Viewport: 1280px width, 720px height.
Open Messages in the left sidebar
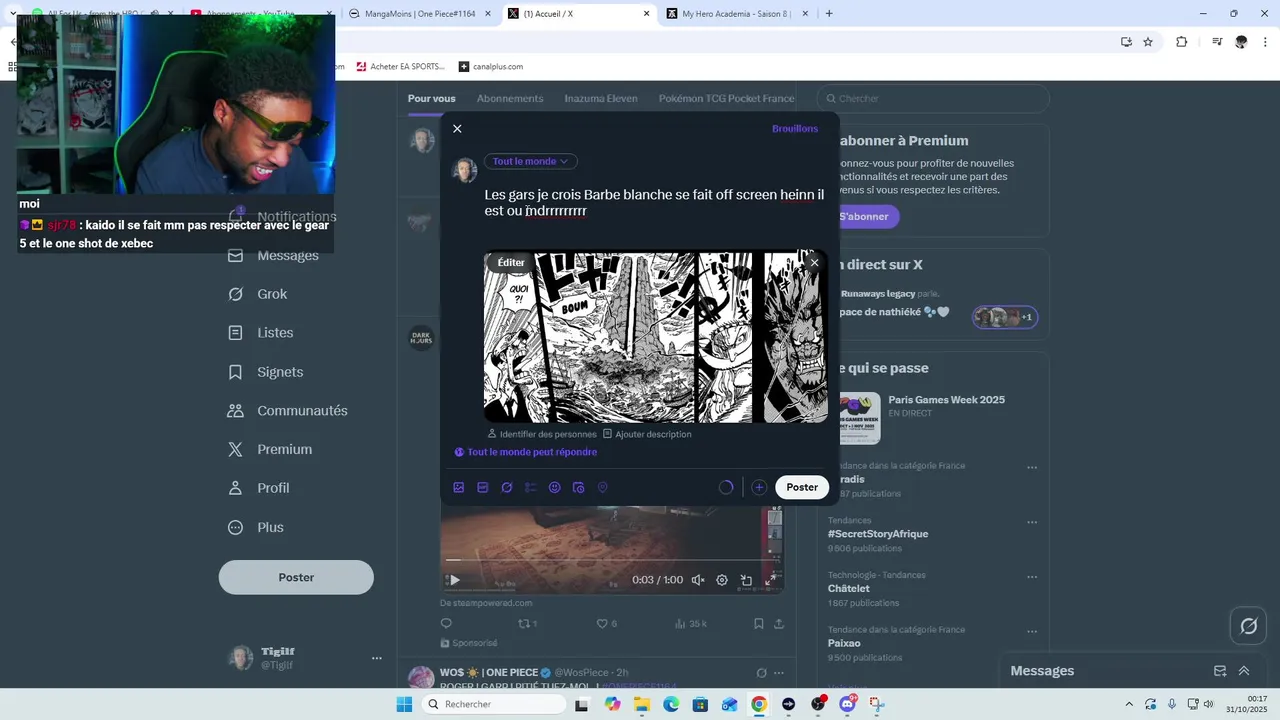273,256
